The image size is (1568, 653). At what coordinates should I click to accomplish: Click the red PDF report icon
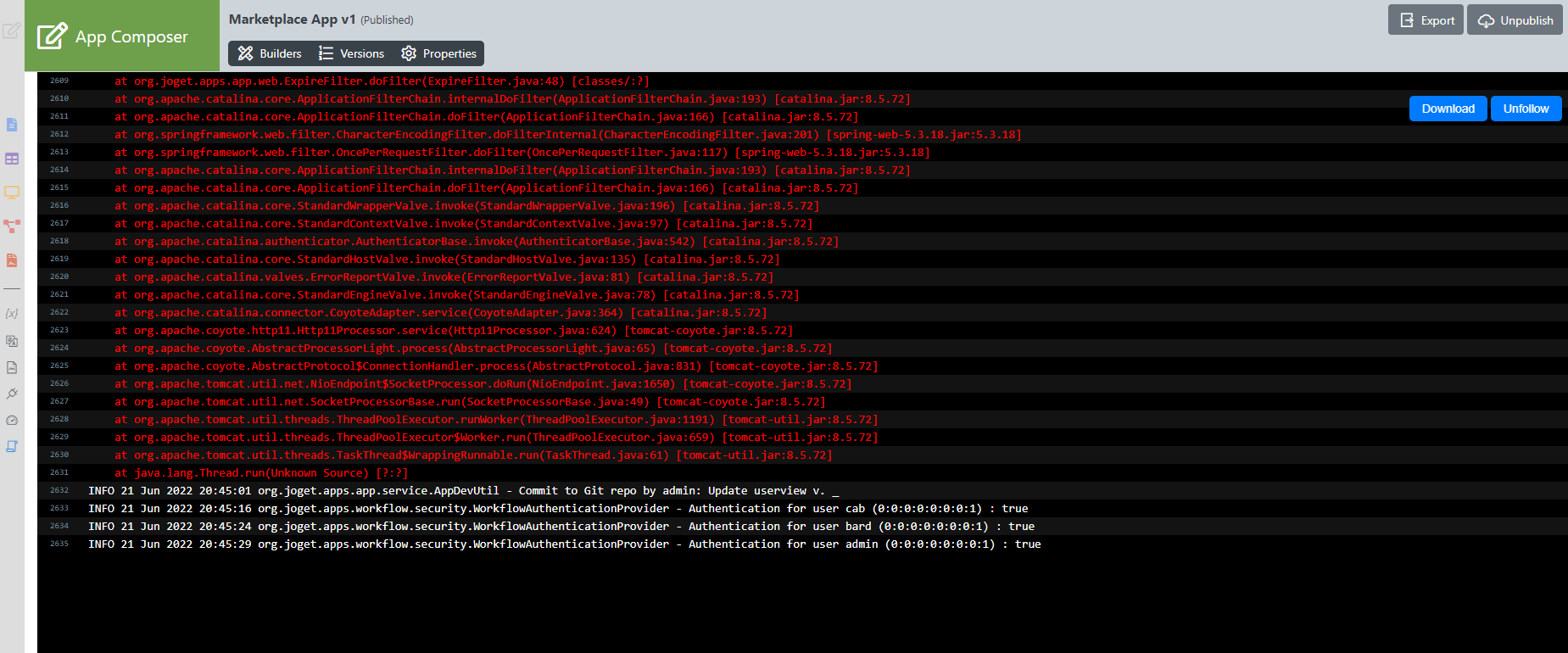click(12, 260)
